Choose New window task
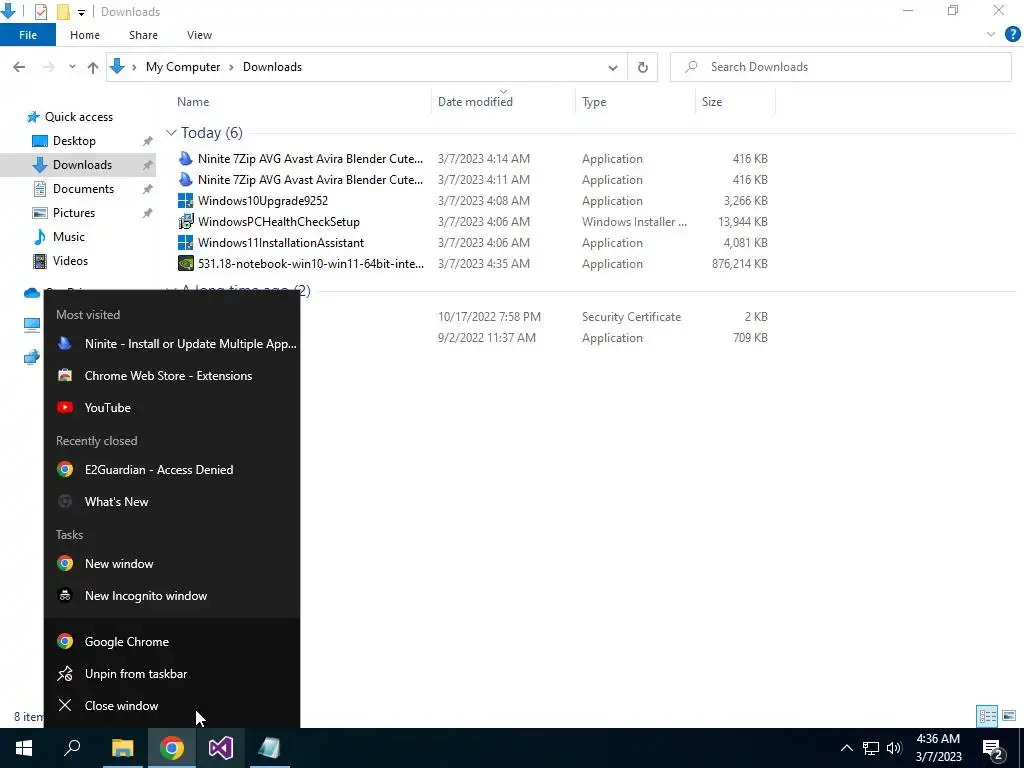 172,564
